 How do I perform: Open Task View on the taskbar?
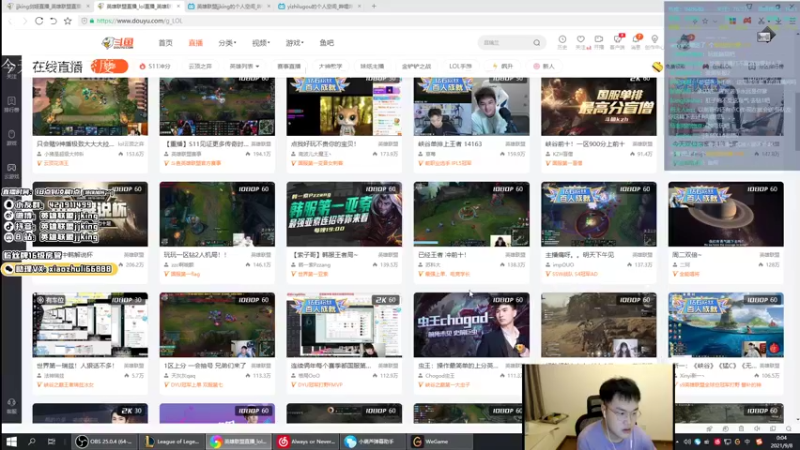(51, 441)
